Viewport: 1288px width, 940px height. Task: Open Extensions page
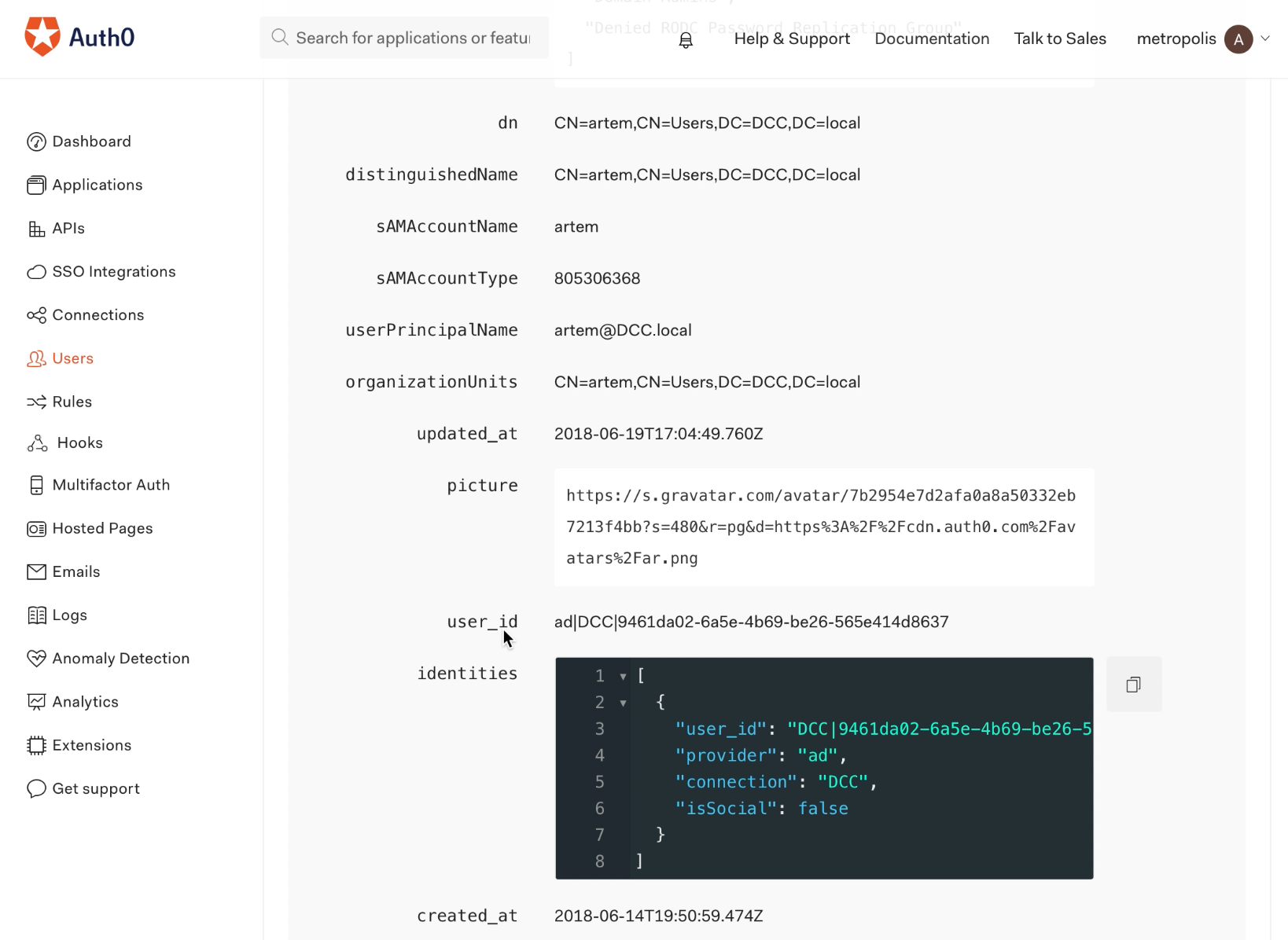92,745
